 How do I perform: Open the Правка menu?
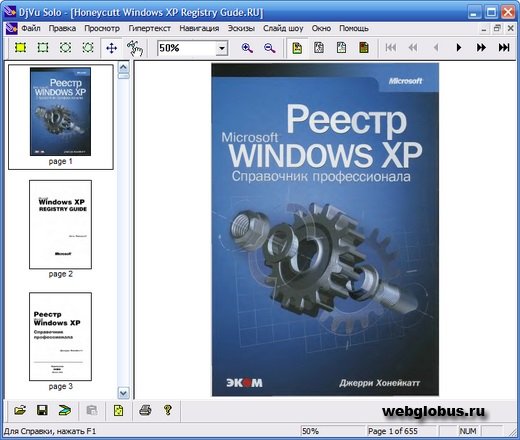pyautogui.click(x=62, y=28)
